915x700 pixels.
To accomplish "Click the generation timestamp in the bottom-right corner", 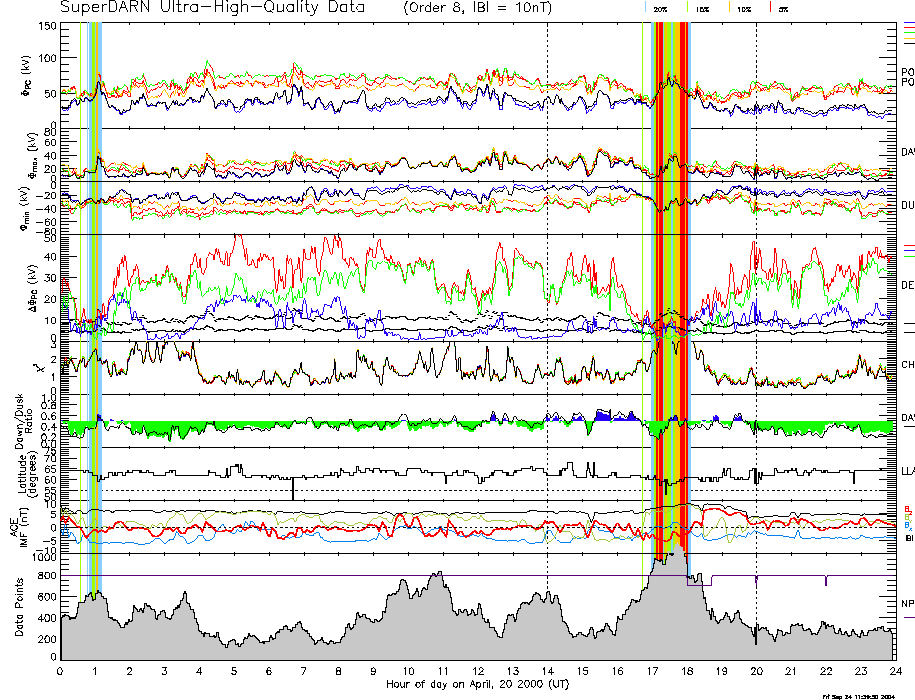I will click(858, 696).
